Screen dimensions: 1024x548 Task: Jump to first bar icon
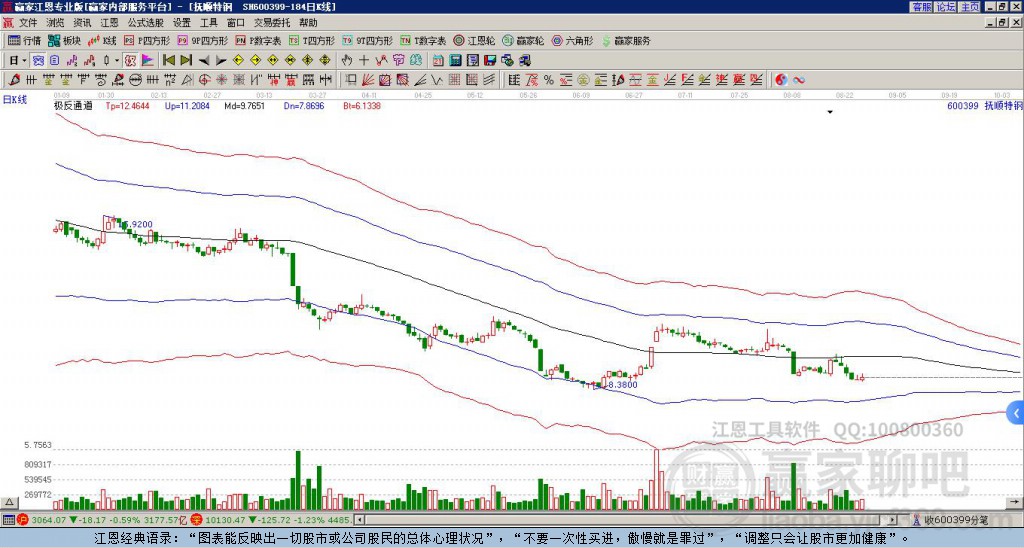(x=168, y=61)
